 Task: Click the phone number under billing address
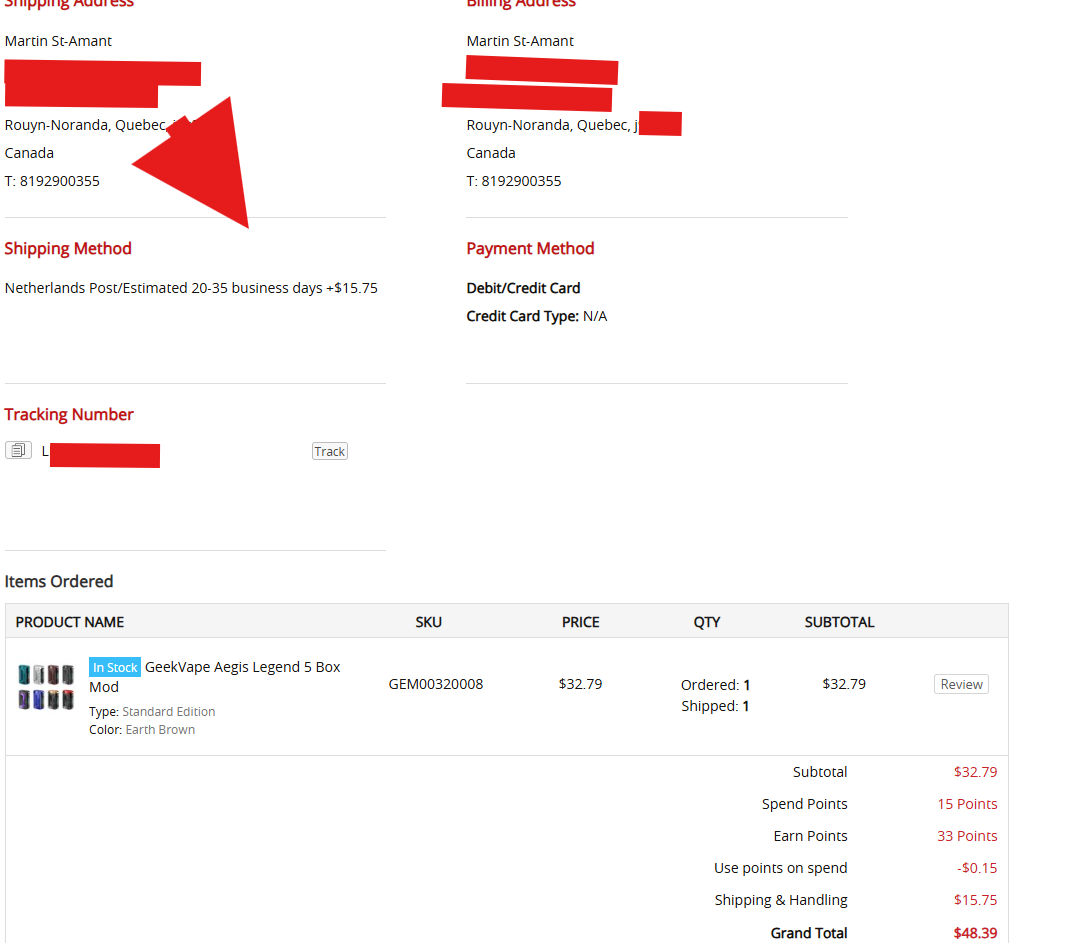click(x=521, y=181)
